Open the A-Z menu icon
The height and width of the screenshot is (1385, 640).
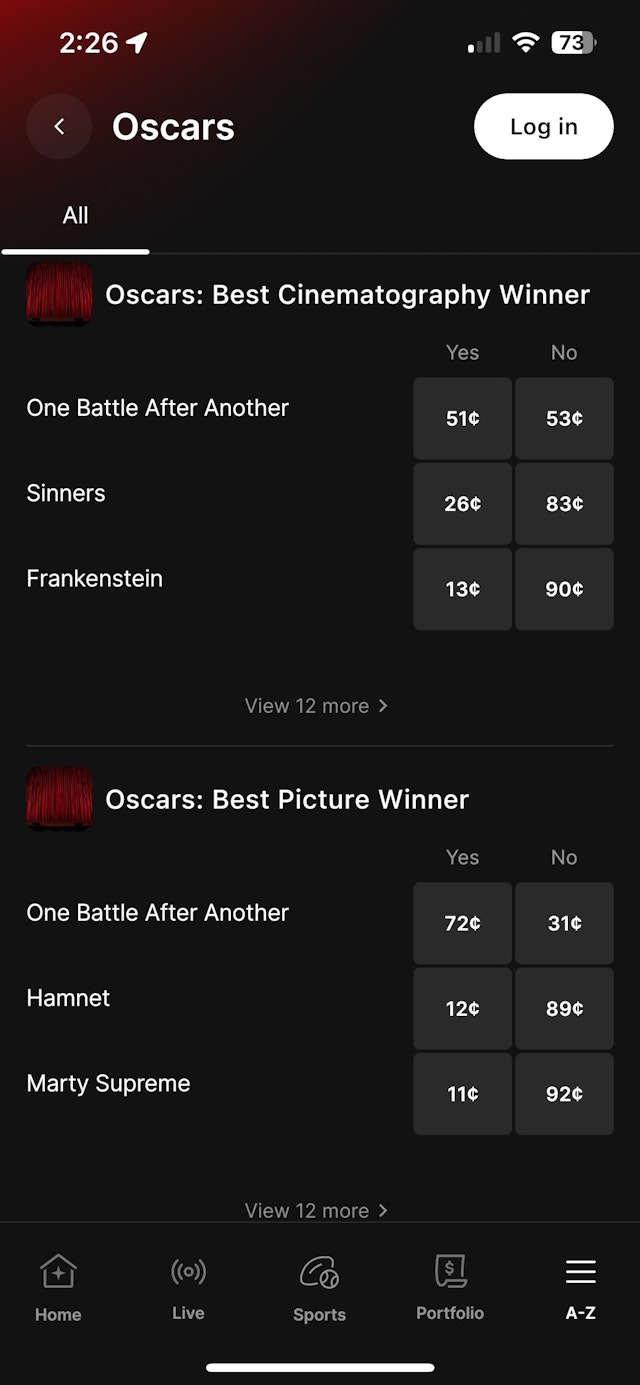[x=580, y=1272]
